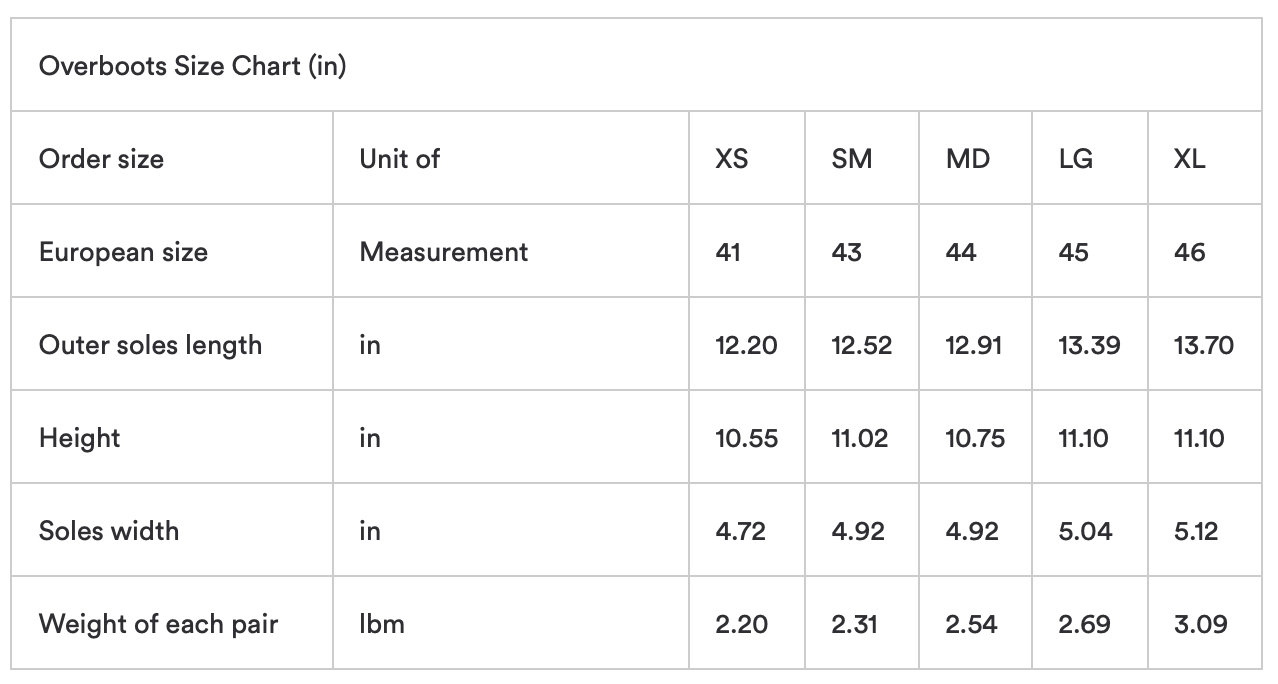Select the XL column header
This screenshot has width=1278, height=684.
1190,159
